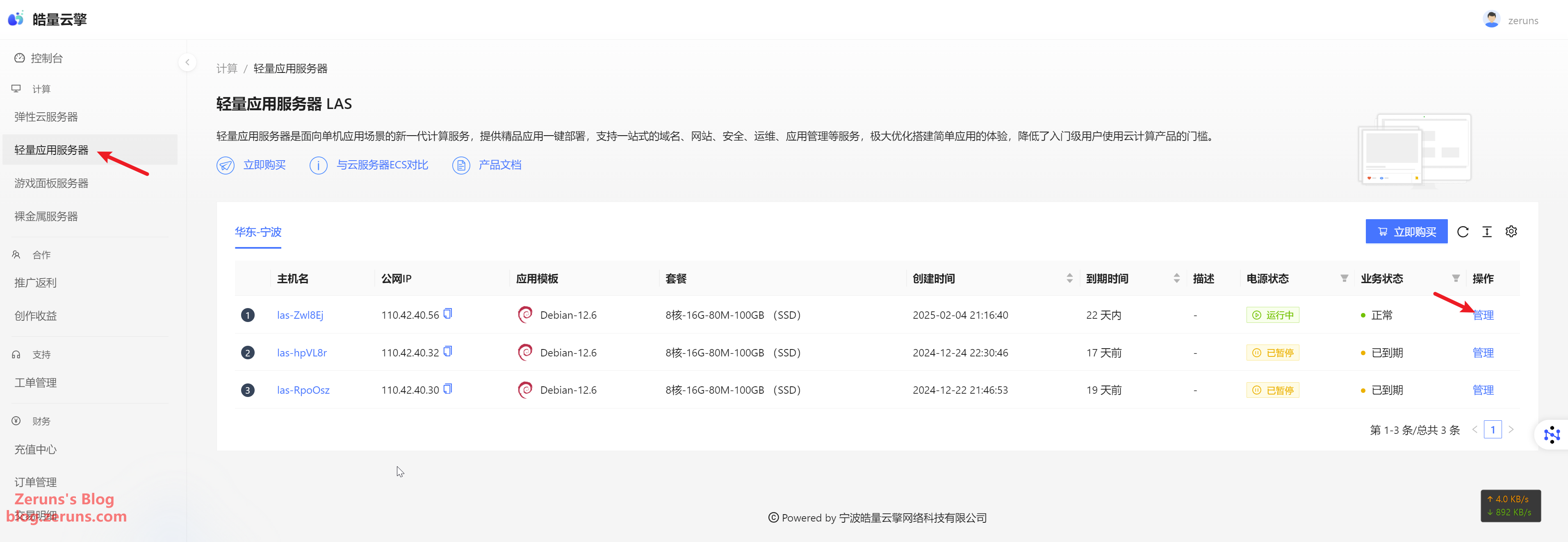
Task: Collapse the sidebar with the chevron button
Action: [187, 62]
